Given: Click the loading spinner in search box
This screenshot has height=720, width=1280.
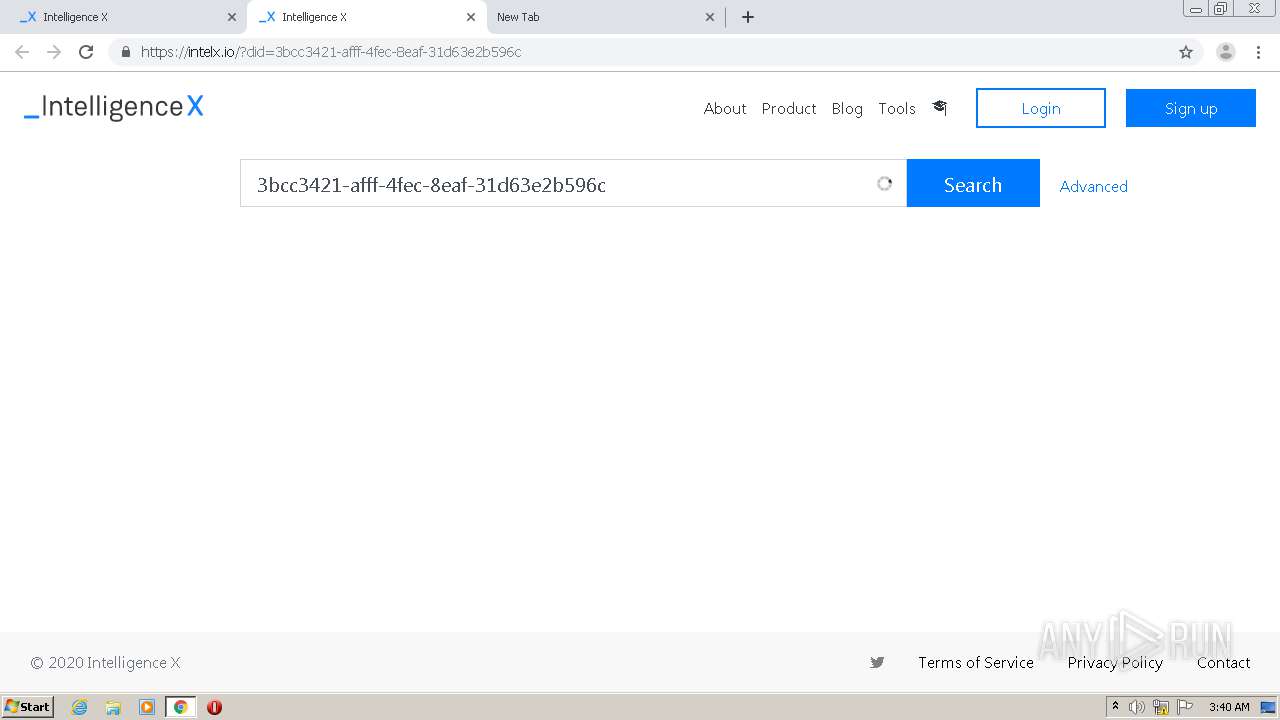Looking at the screenshot, I should 884,184.
